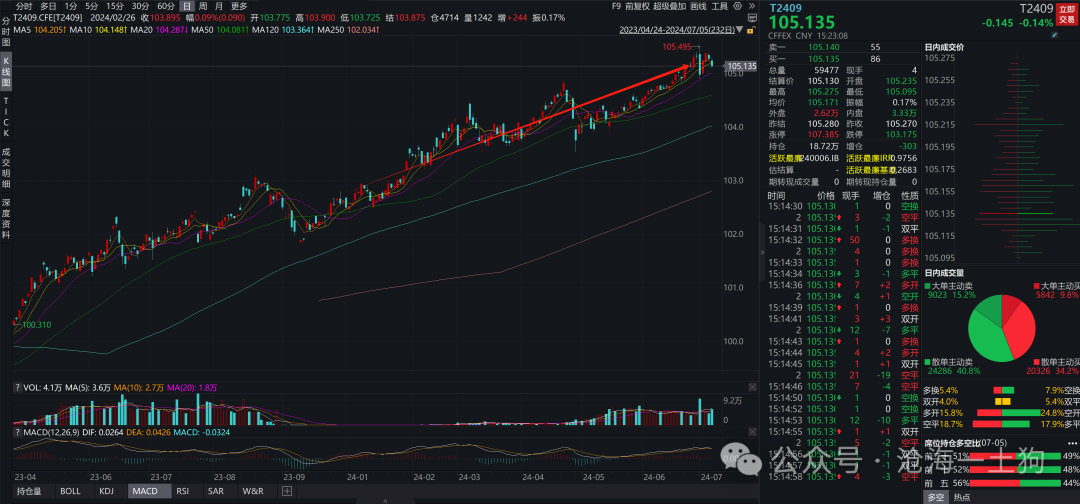Image resolution: width=1080 pixels, height=504 pixels.
Task: Close the MACD indicator panel
Action: 751,432
